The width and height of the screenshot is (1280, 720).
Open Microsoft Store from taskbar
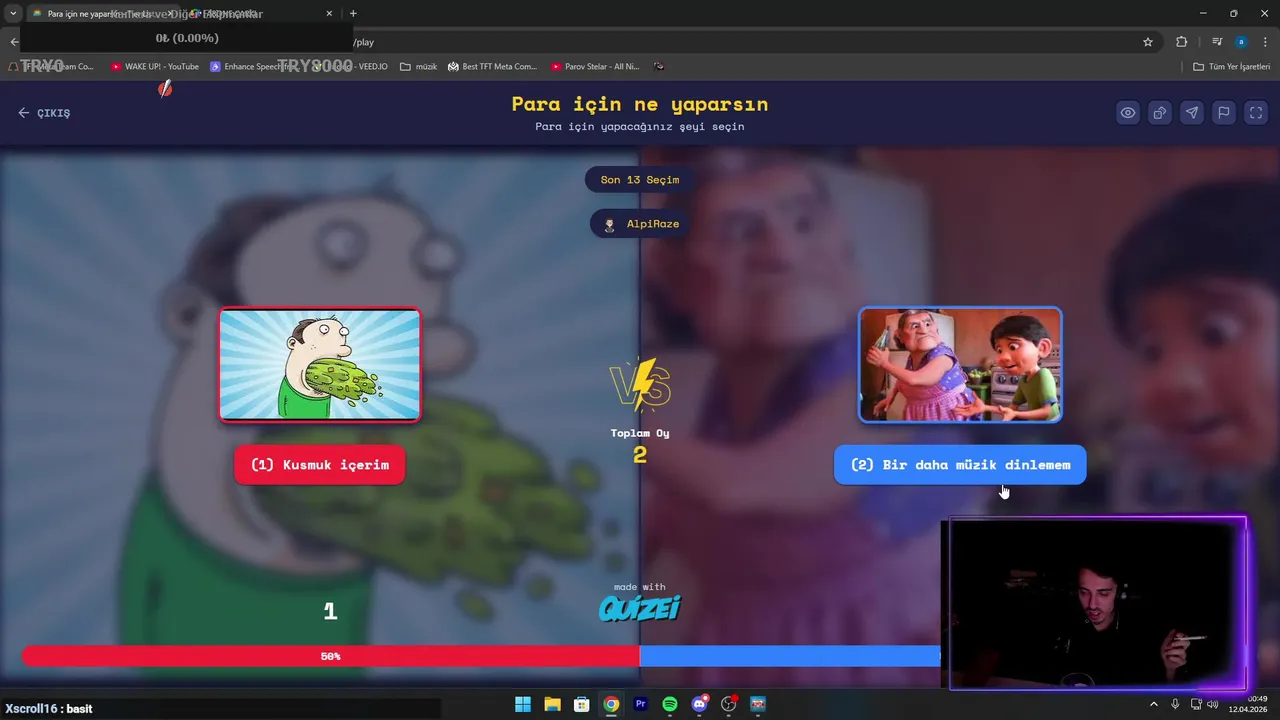point(582,704)
